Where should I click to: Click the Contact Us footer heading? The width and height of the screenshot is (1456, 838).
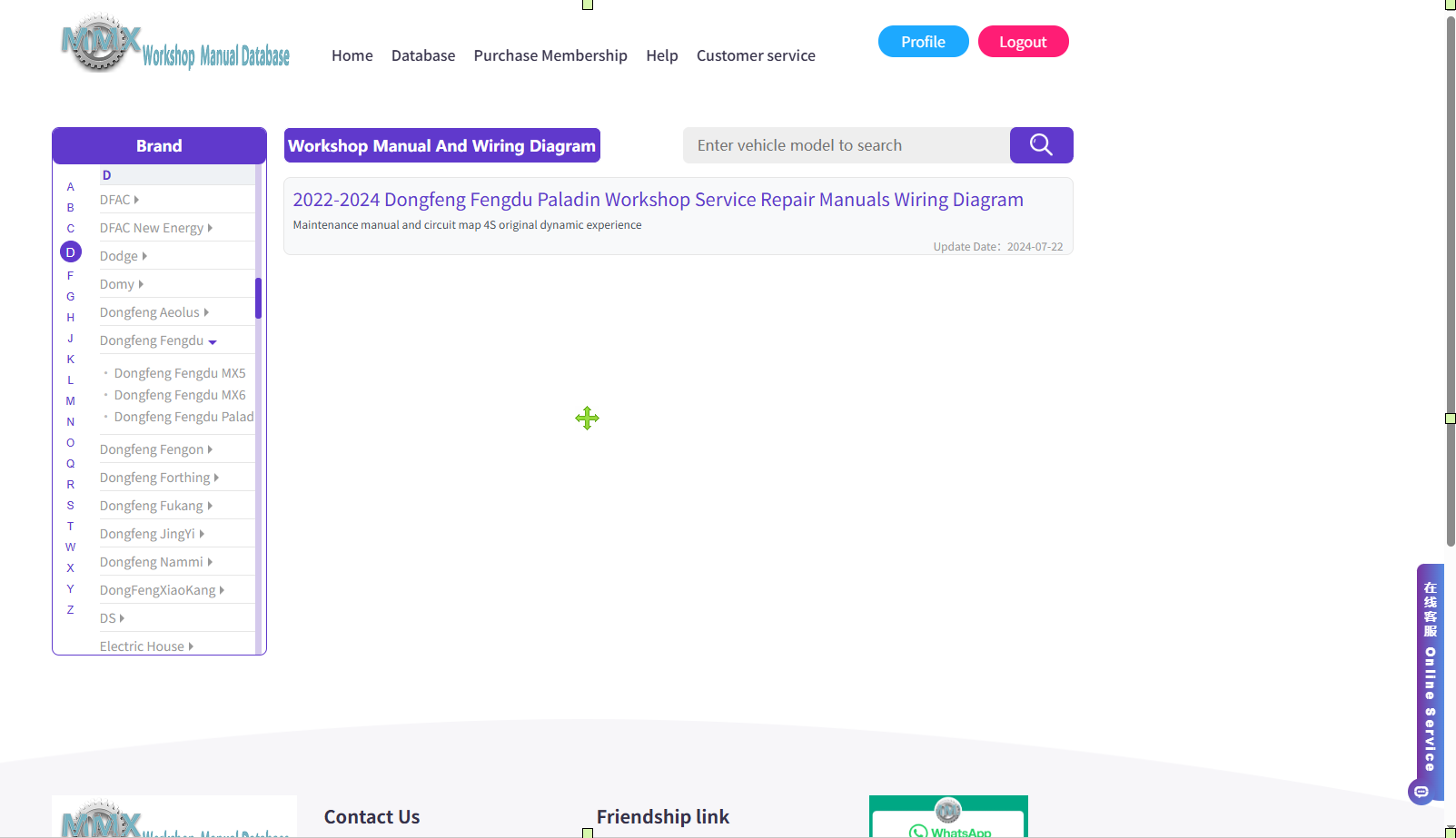coord(372,817)
